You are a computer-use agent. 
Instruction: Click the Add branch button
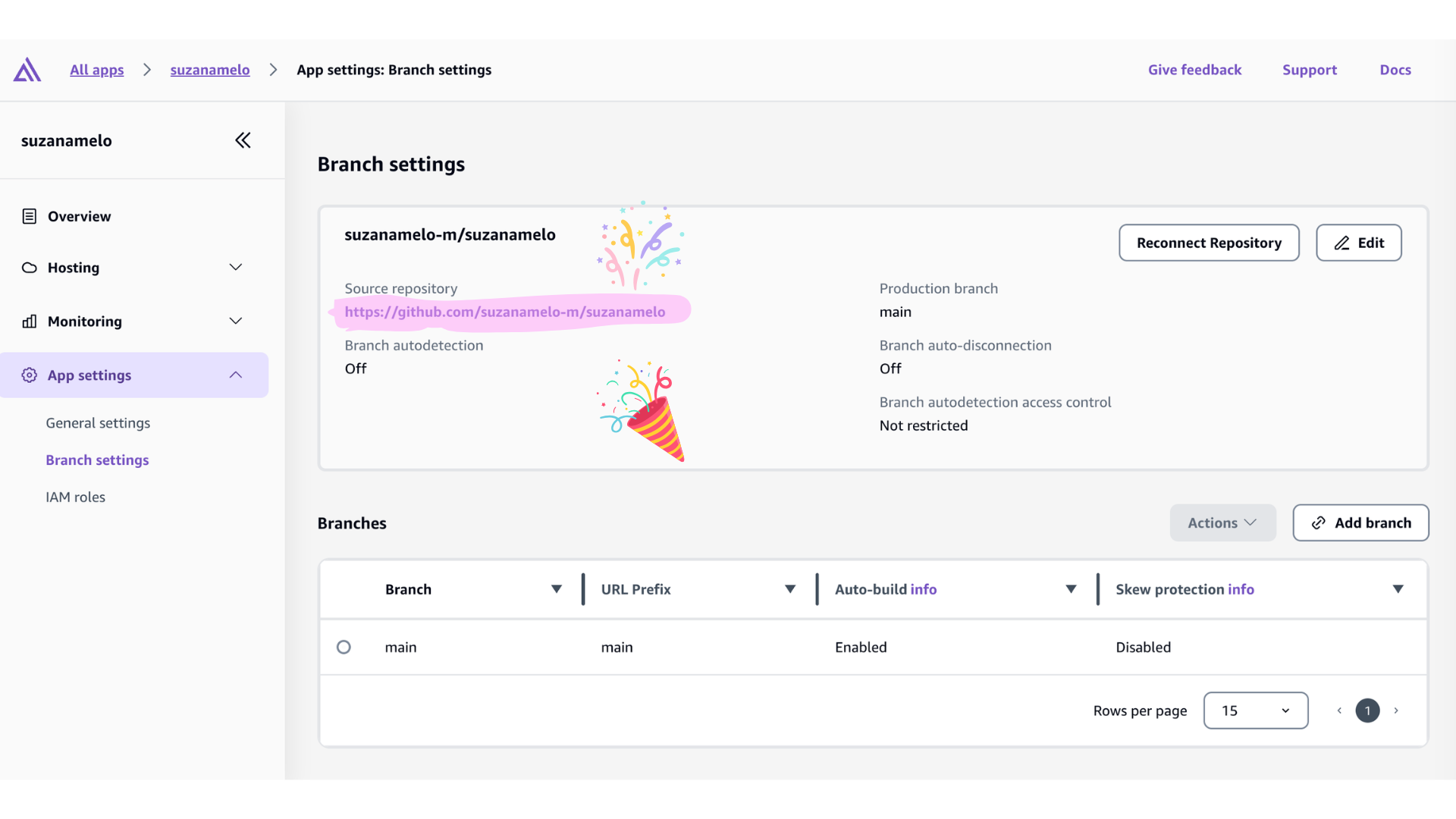(1360, 523)
